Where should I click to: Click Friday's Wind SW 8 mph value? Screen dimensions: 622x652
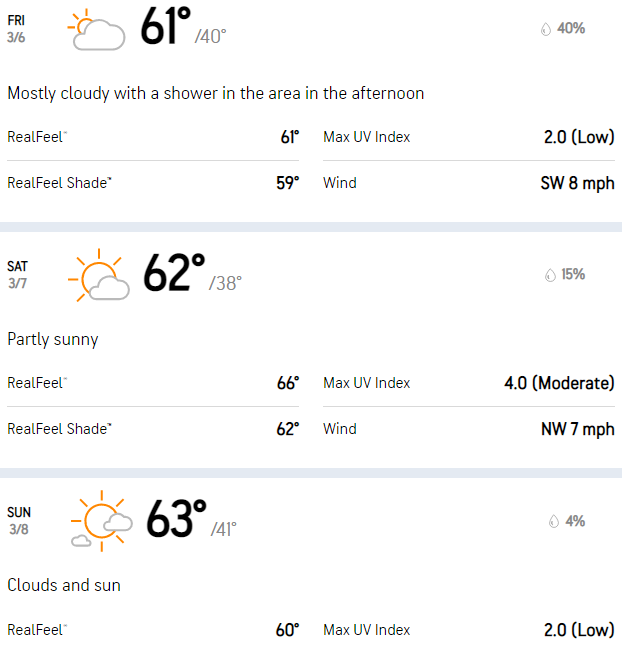pyautogui.click(x=578, y=183)
